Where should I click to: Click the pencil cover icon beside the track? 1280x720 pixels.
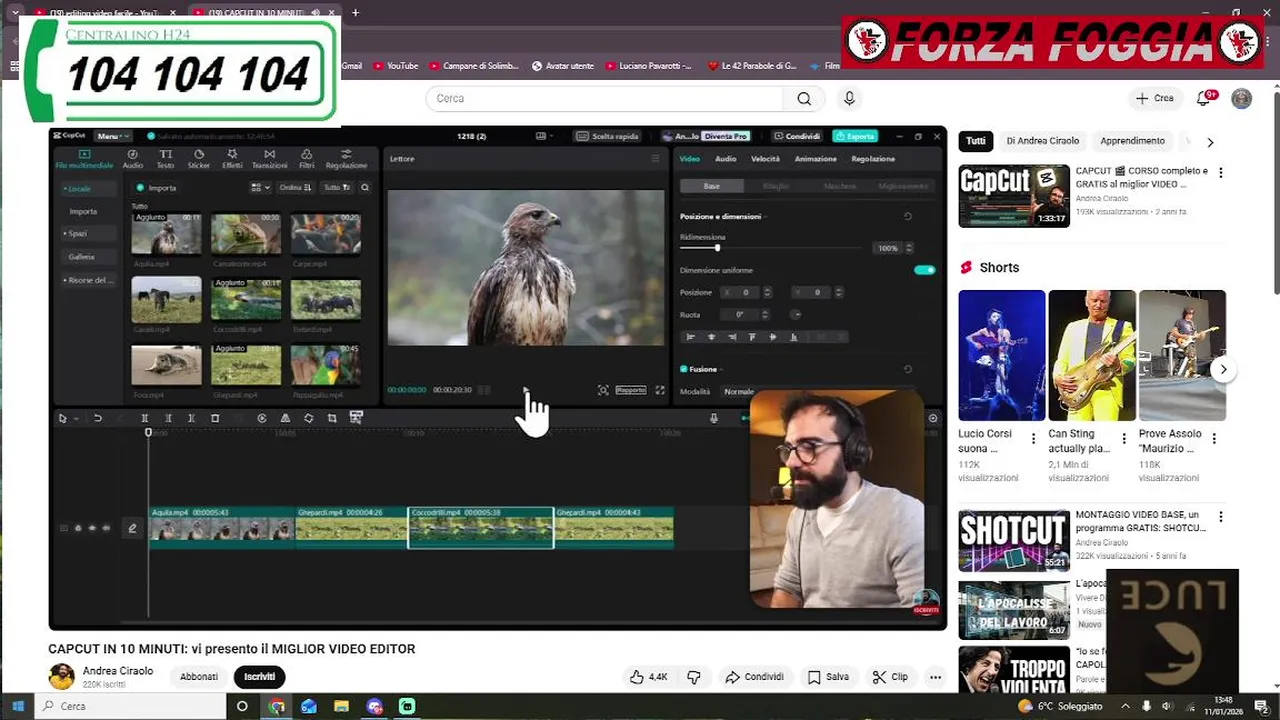[132, 528]
